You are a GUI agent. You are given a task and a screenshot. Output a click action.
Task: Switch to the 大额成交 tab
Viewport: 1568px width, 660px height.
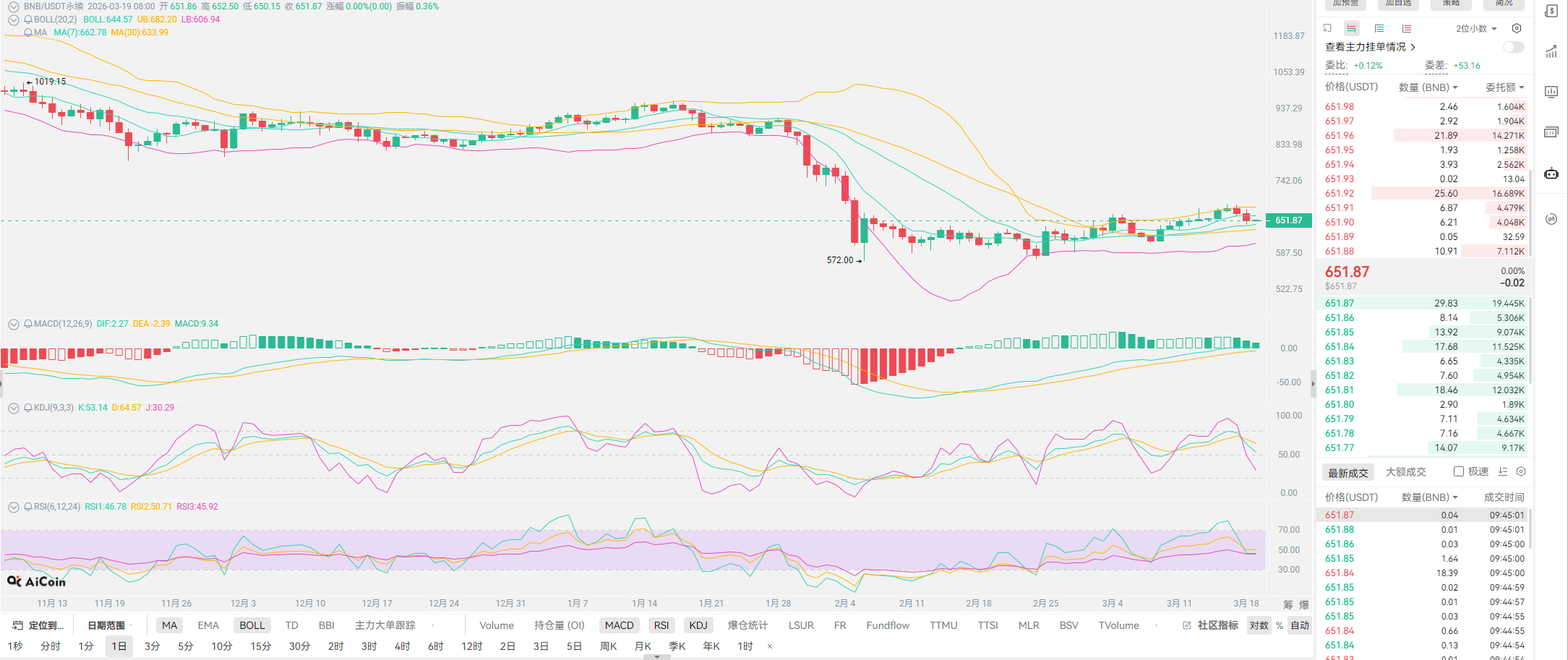point(1405,472)
